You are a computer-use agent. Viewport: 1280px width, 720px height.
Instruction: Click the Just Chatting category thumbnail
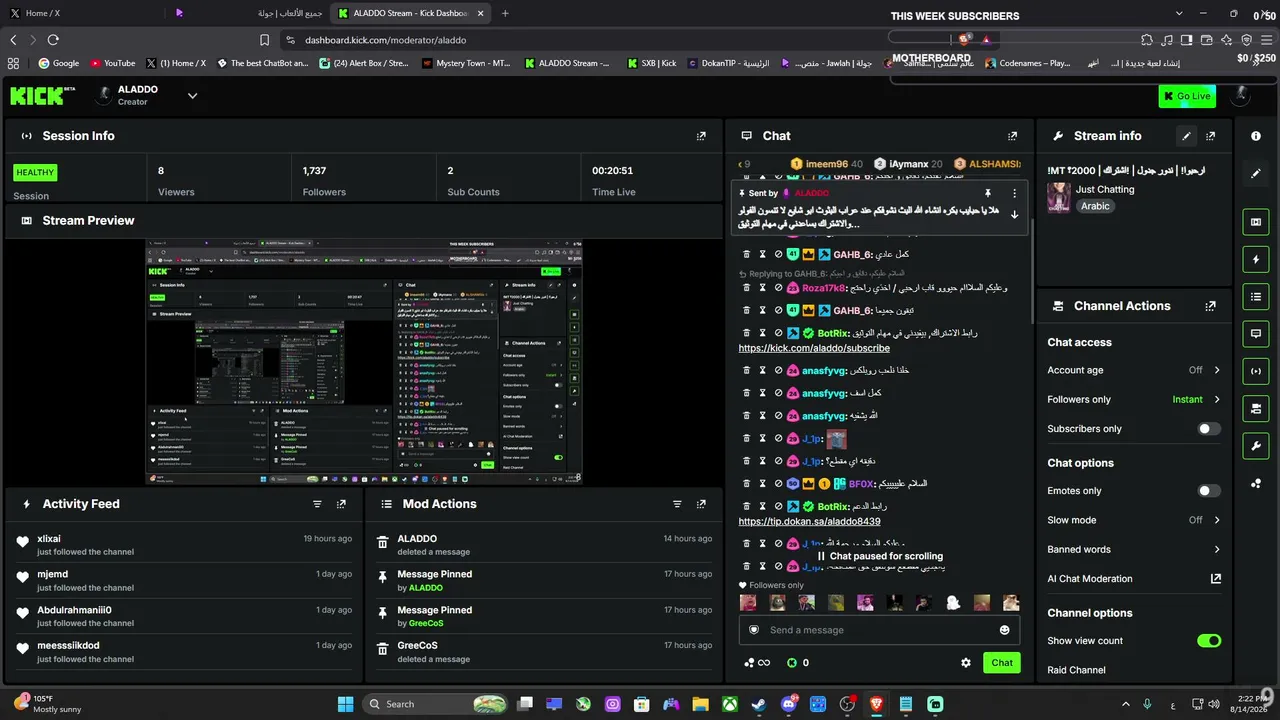[x=1059, y=197]
